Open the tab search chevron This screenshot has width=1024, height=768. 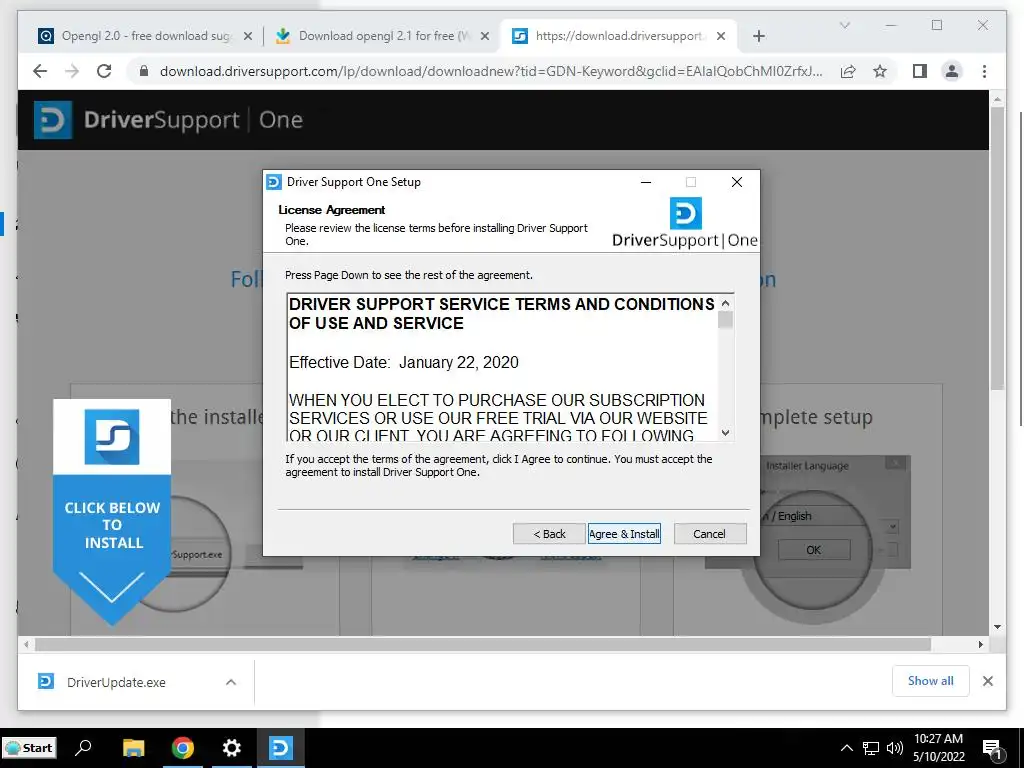pyautogui.click(x=844, y=25)
